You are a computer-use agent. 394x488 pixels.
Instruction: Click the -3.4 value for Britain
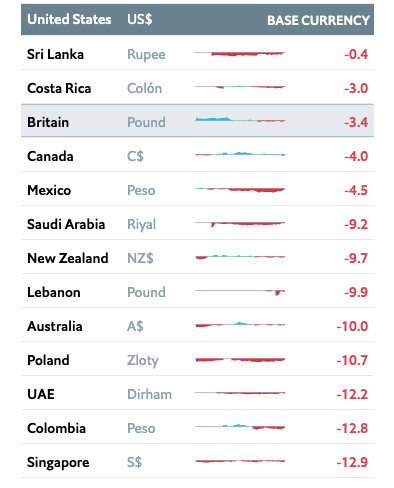(x=356, y=122)
